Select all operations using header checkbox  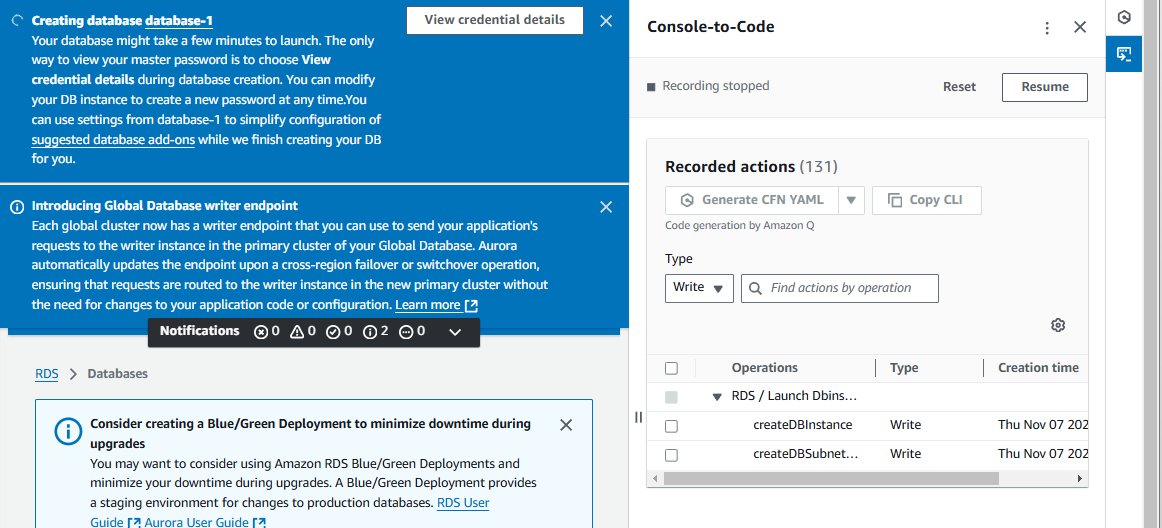click(671, 368)
